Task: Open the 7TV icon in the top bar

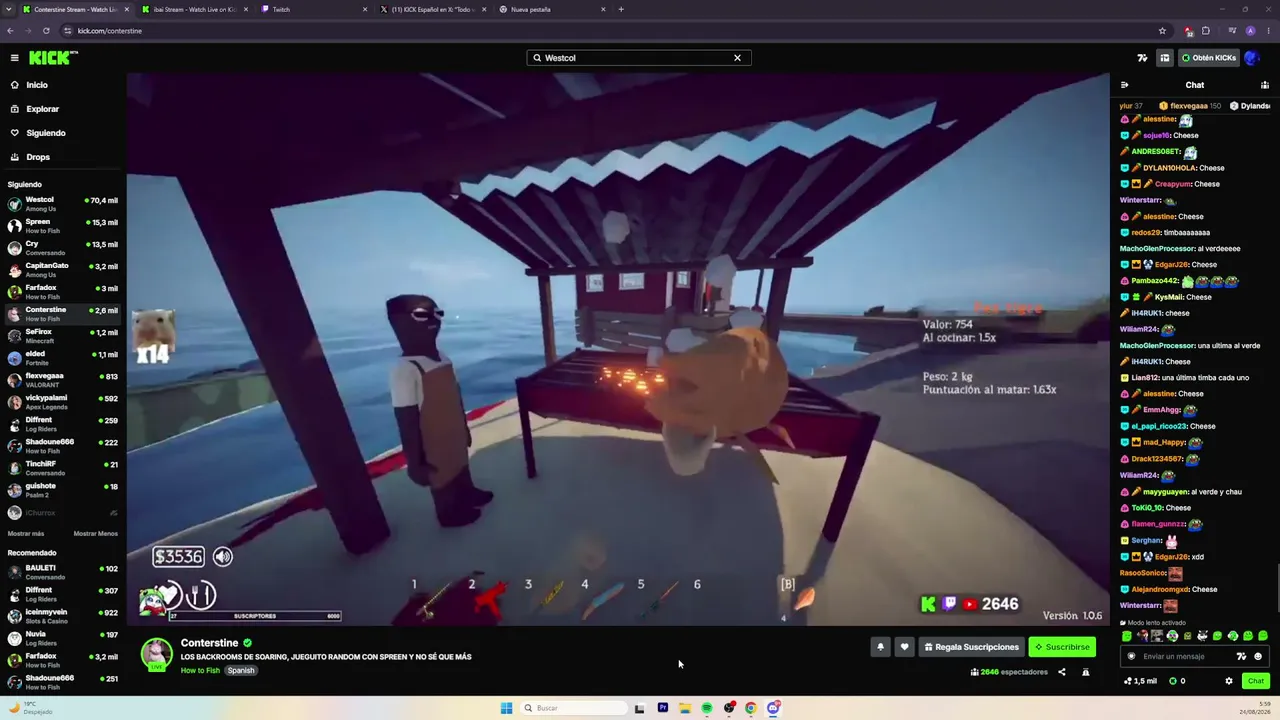Action: (1143, 58)
